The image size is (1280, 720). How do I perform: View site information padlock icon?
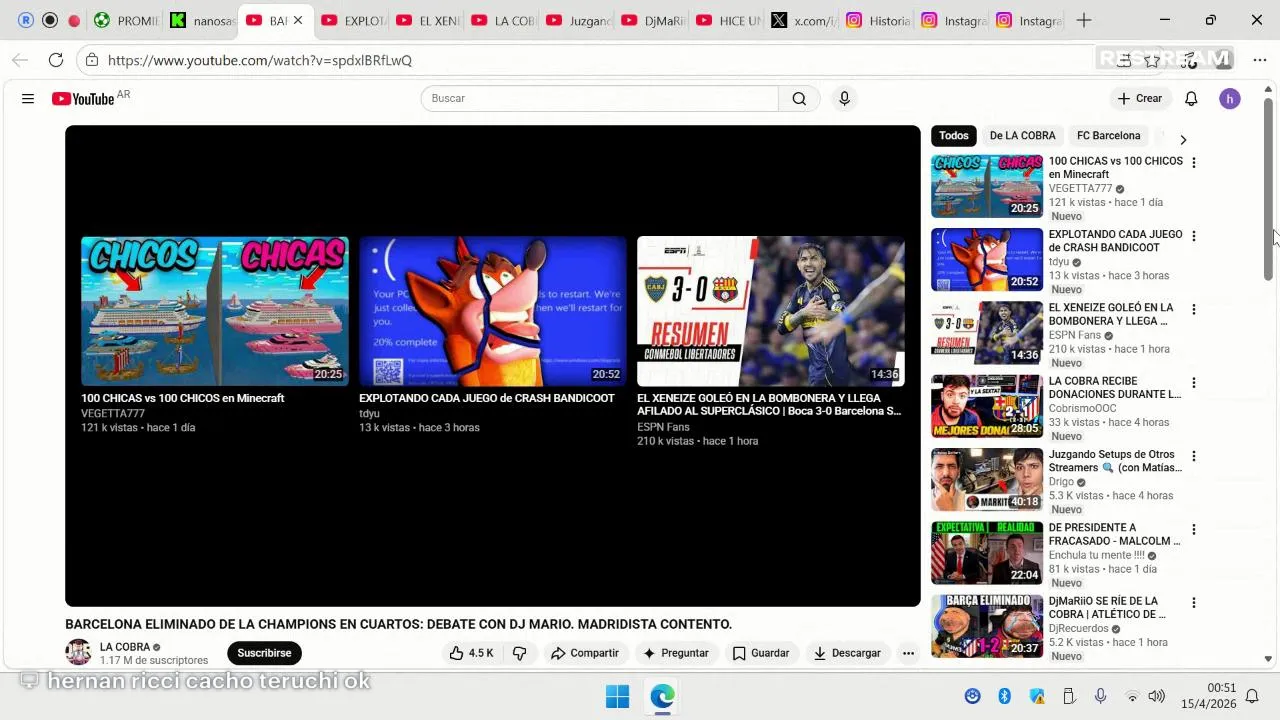pos(92,60)
